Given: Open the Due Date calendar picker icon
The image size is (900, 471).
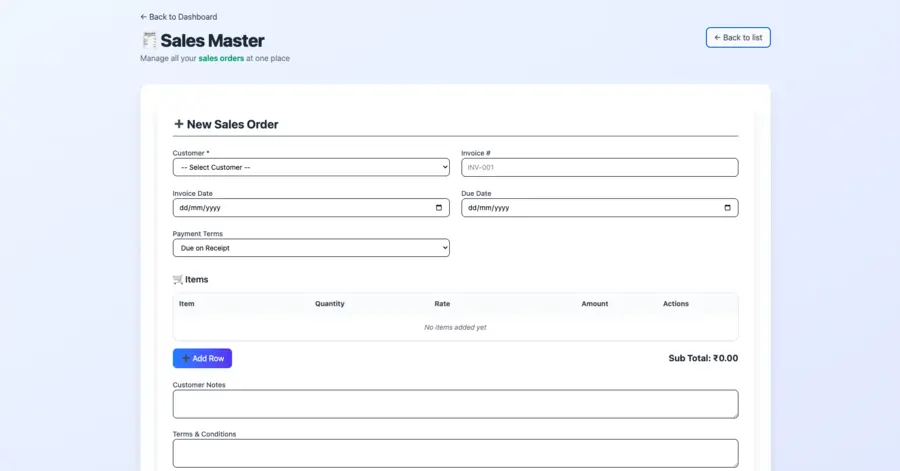Looking at the screenshot, I should coord(727,208).
